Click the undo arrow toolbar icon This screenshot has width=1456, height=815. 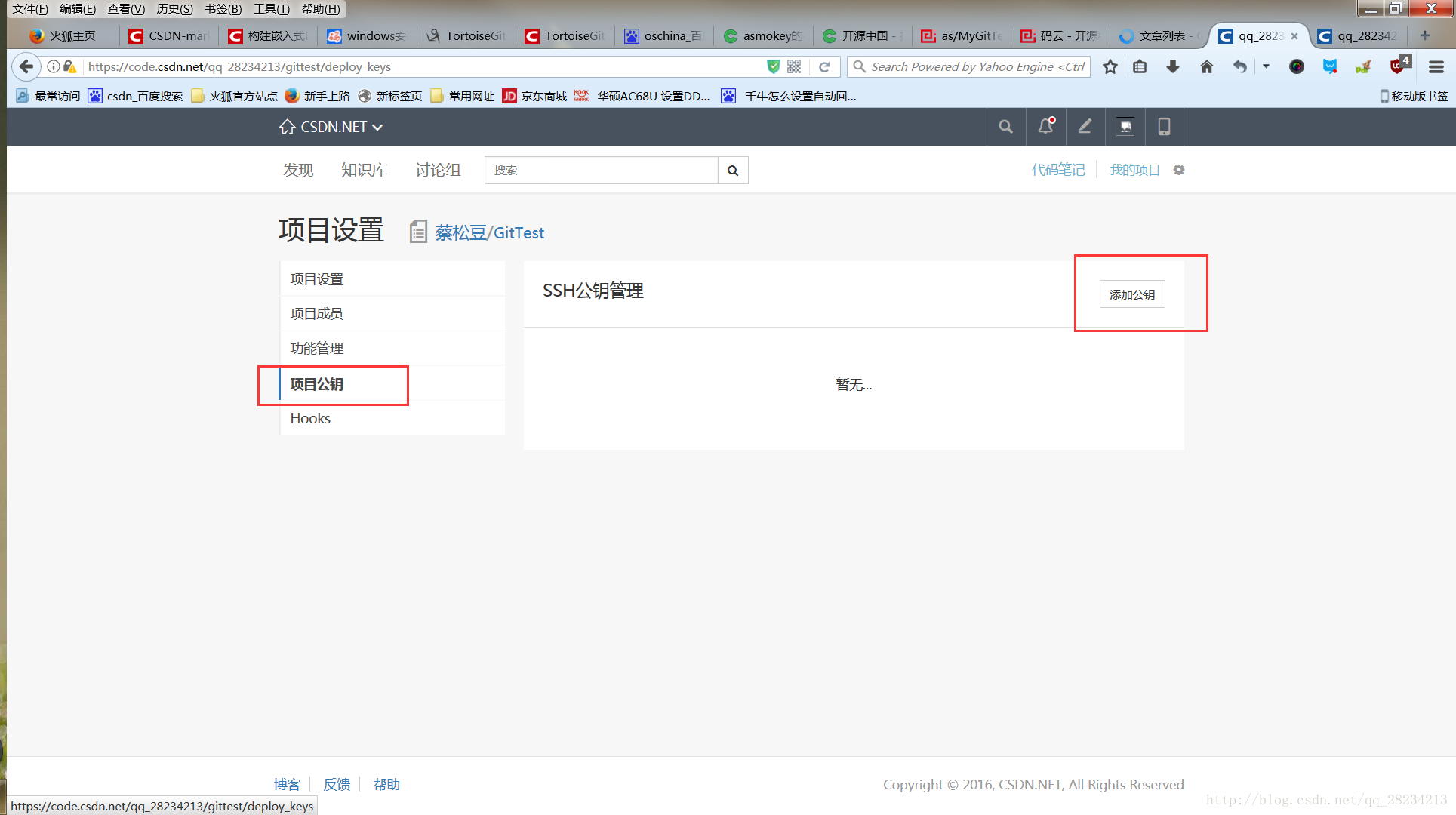coord(1239,66)
